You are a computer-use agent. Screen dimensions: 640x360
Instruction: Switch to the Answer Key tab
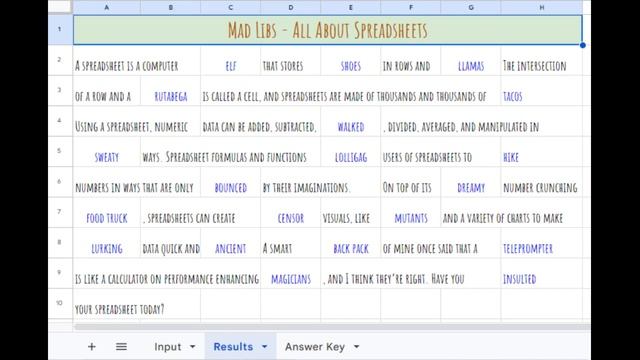pos(315,347)
